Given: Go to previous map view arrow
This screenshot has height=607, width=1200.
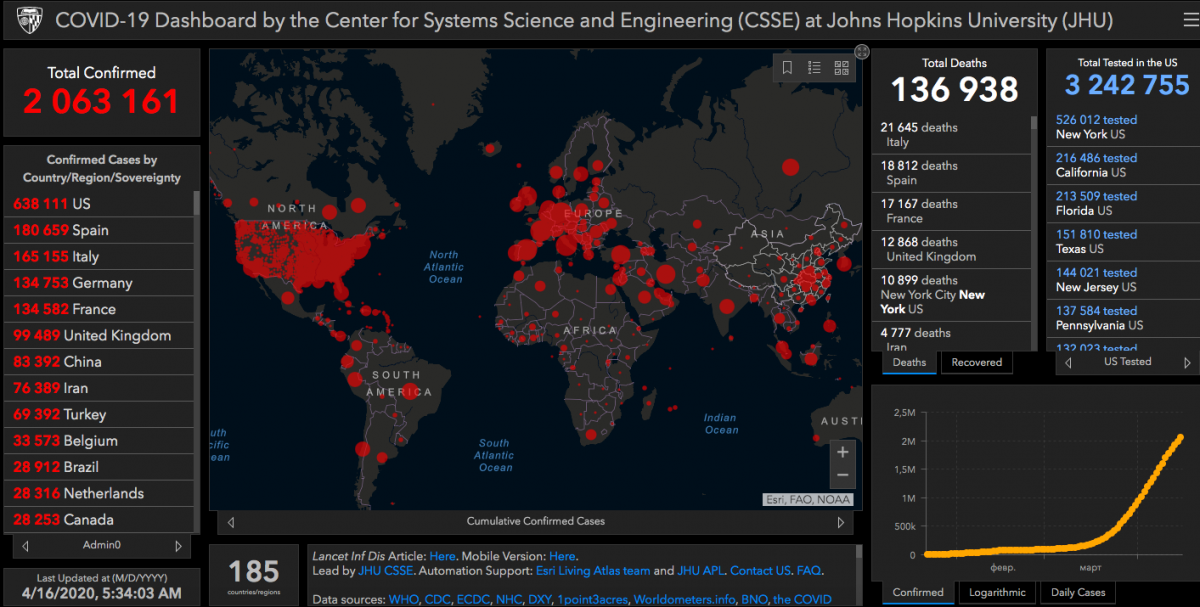Looking at the screenshot, I should tap(231, 522).
